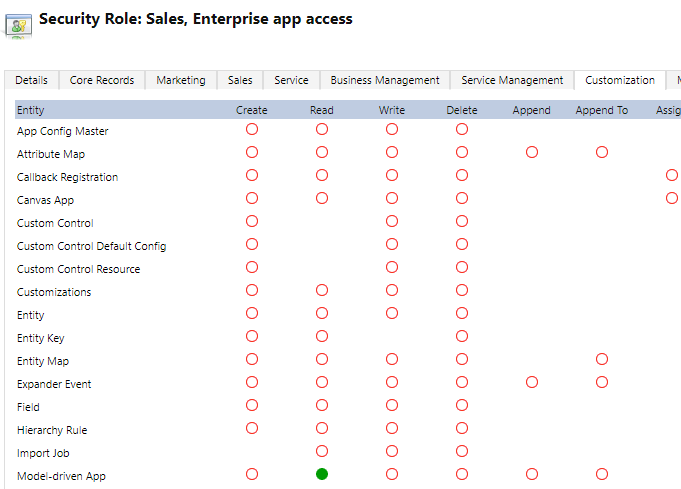
Task: Toggle Delete privilege for Entity Key
Action: 462,337
